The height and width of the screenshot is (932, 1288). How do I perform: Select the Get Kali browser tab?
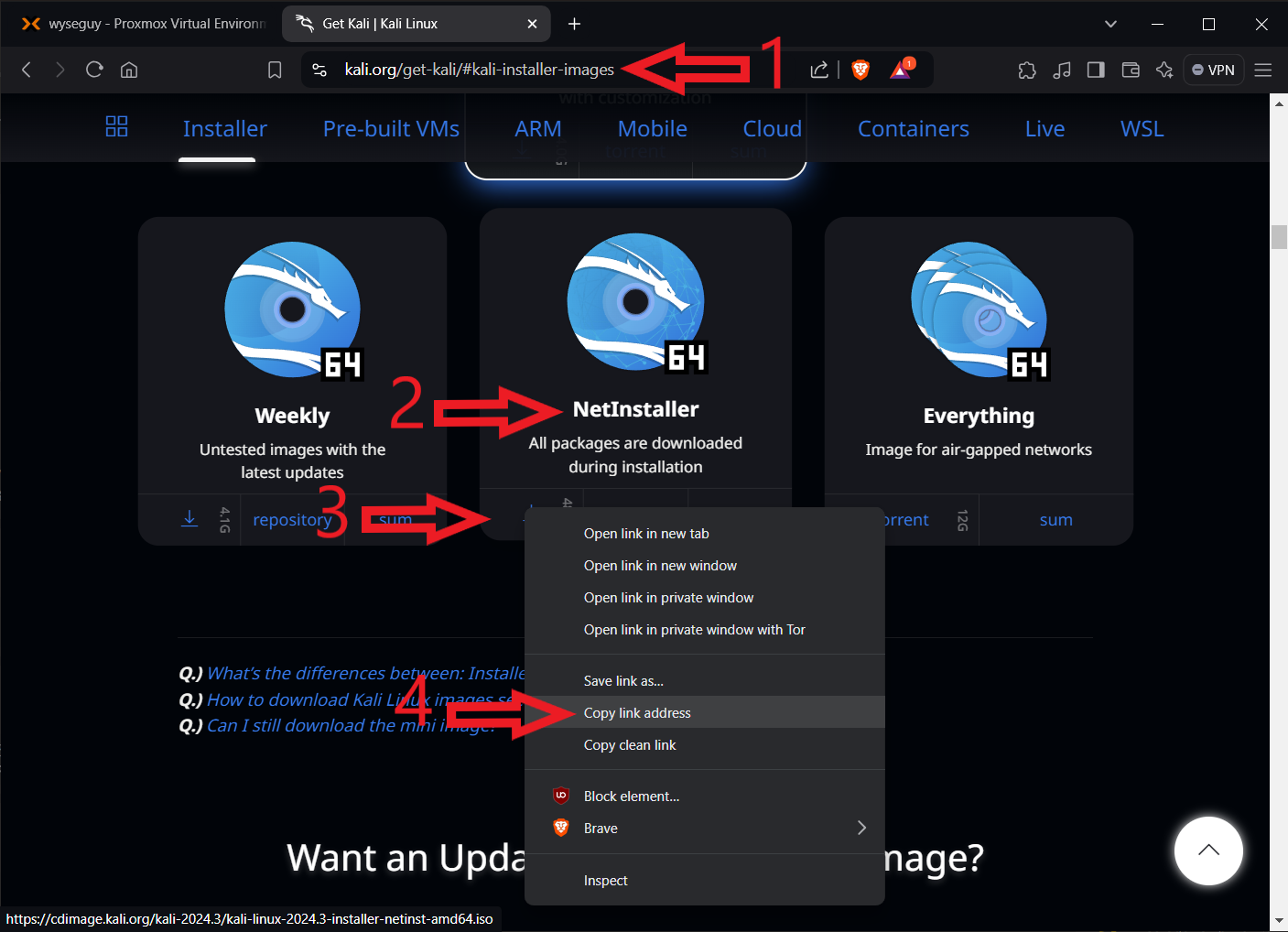417,24
